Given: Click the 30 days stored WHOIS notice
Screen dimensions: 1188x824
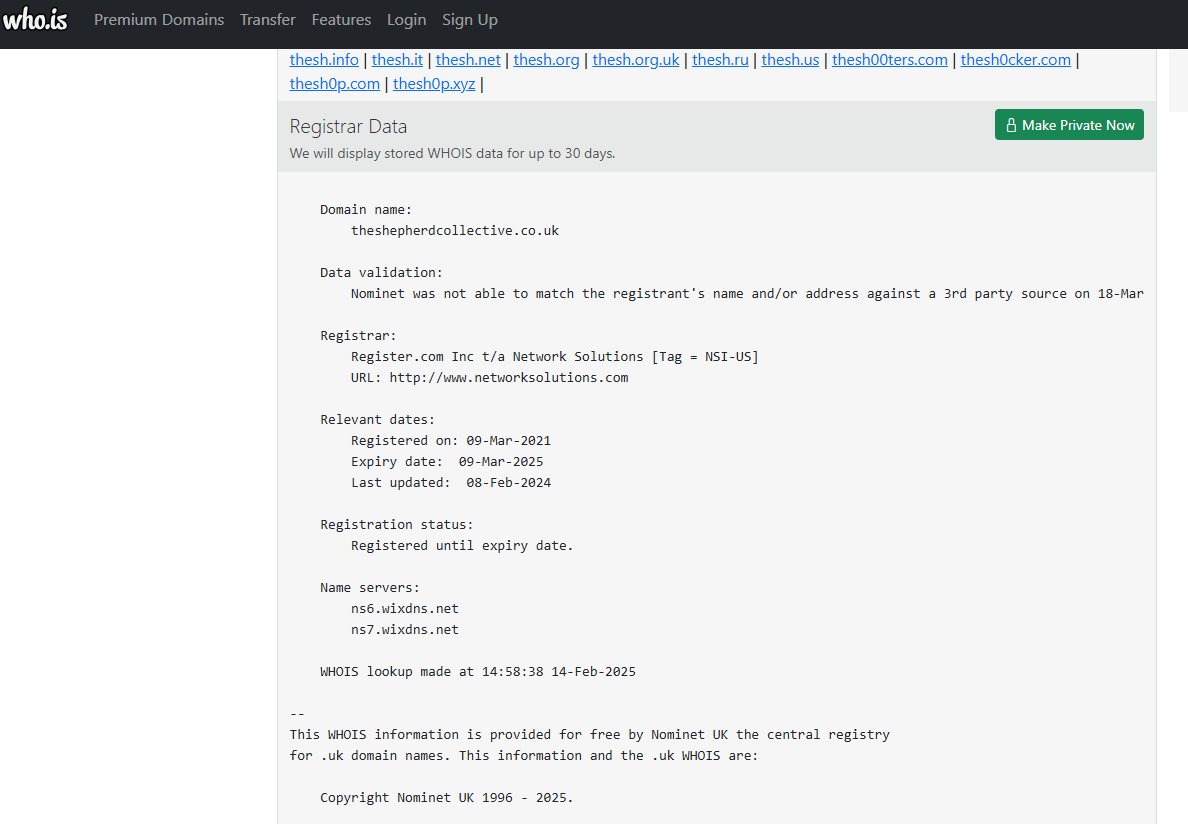Looking at the screenshot, I should pos(452,154).
